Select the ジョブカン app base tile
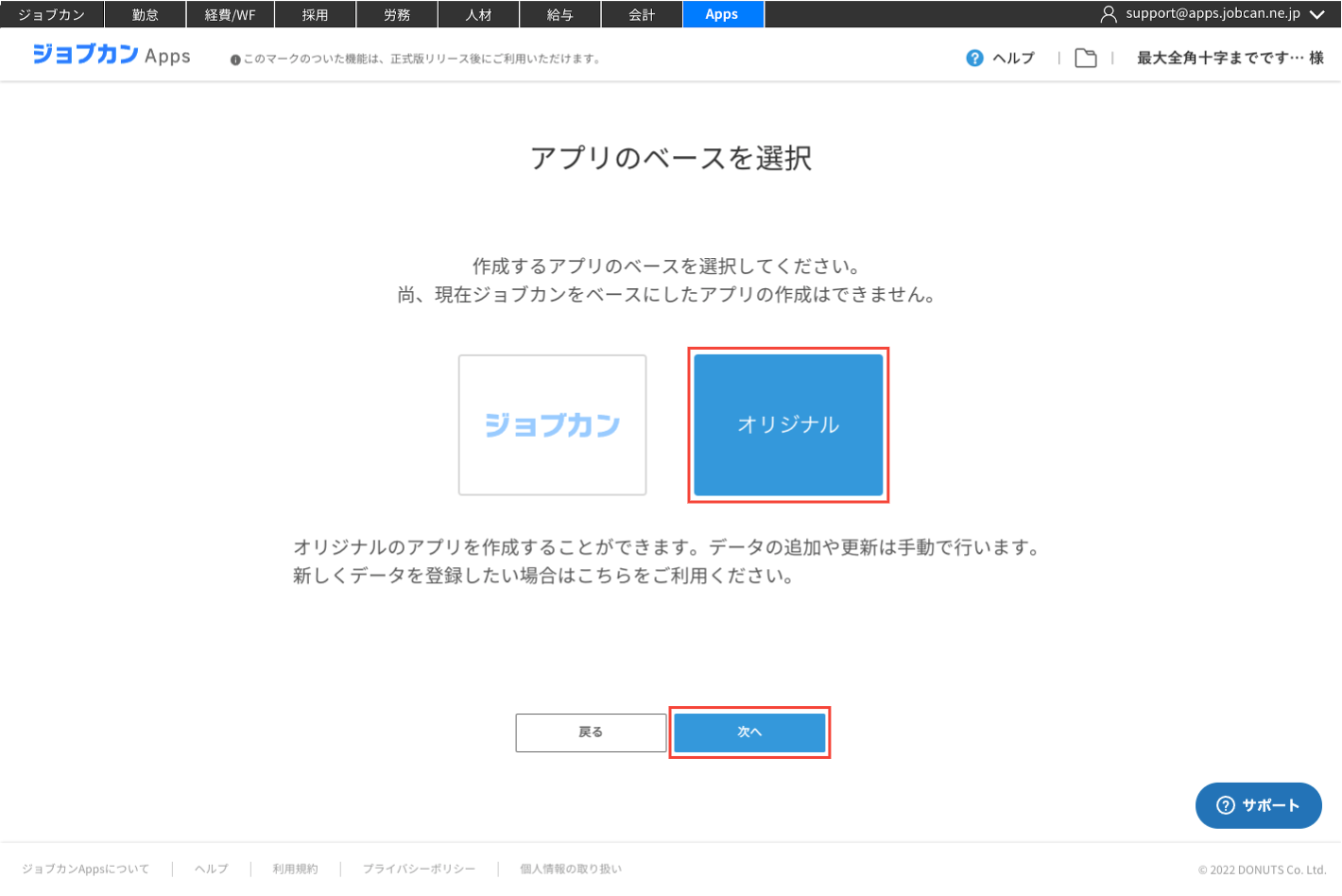 [553, 425]
